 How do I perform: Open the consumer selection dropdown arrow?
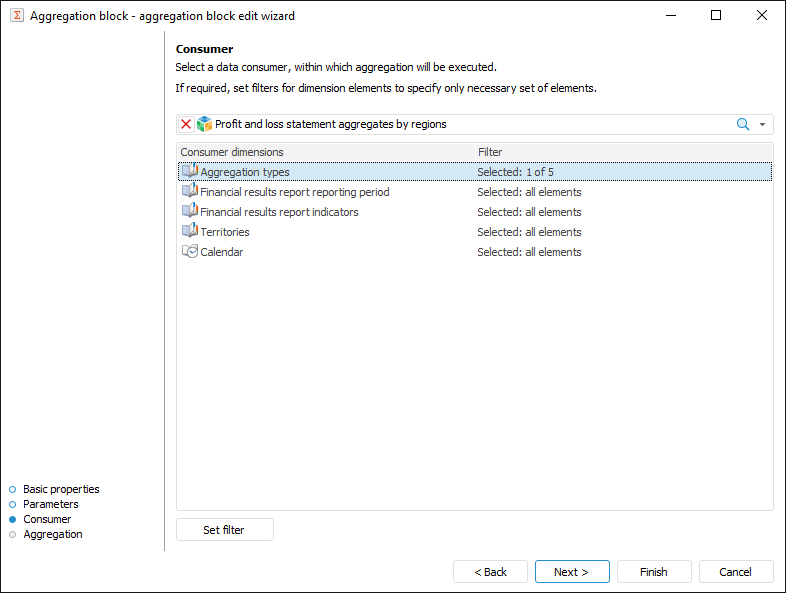[x=762, y=124]
